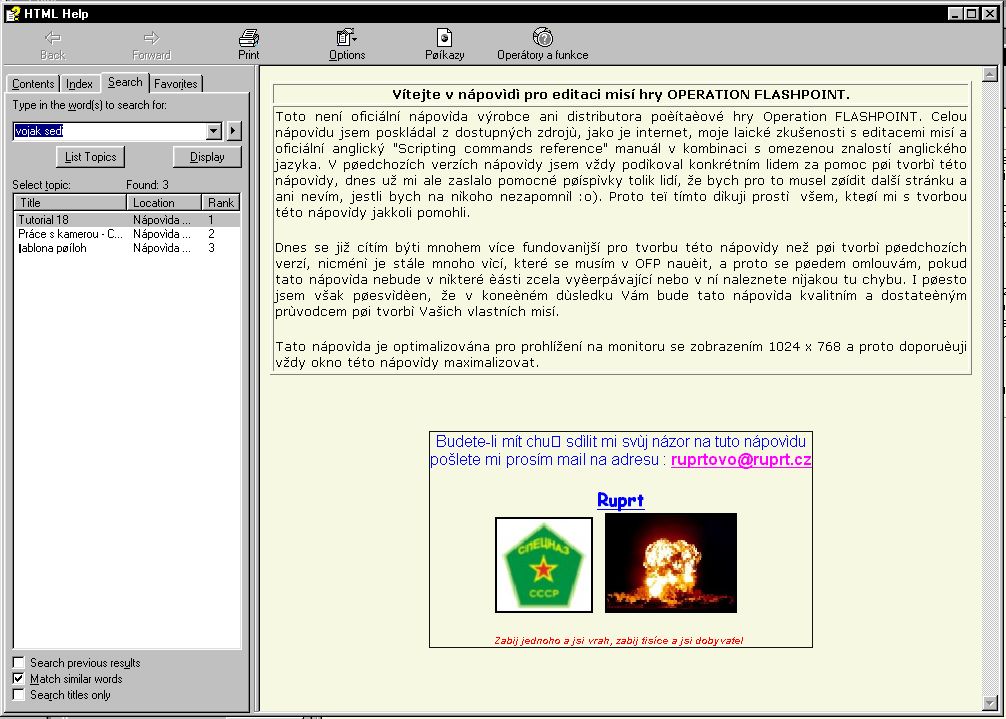Click the search words input field
The width and height of the screenshot is (1006, 719).
(x=110, y=131)
